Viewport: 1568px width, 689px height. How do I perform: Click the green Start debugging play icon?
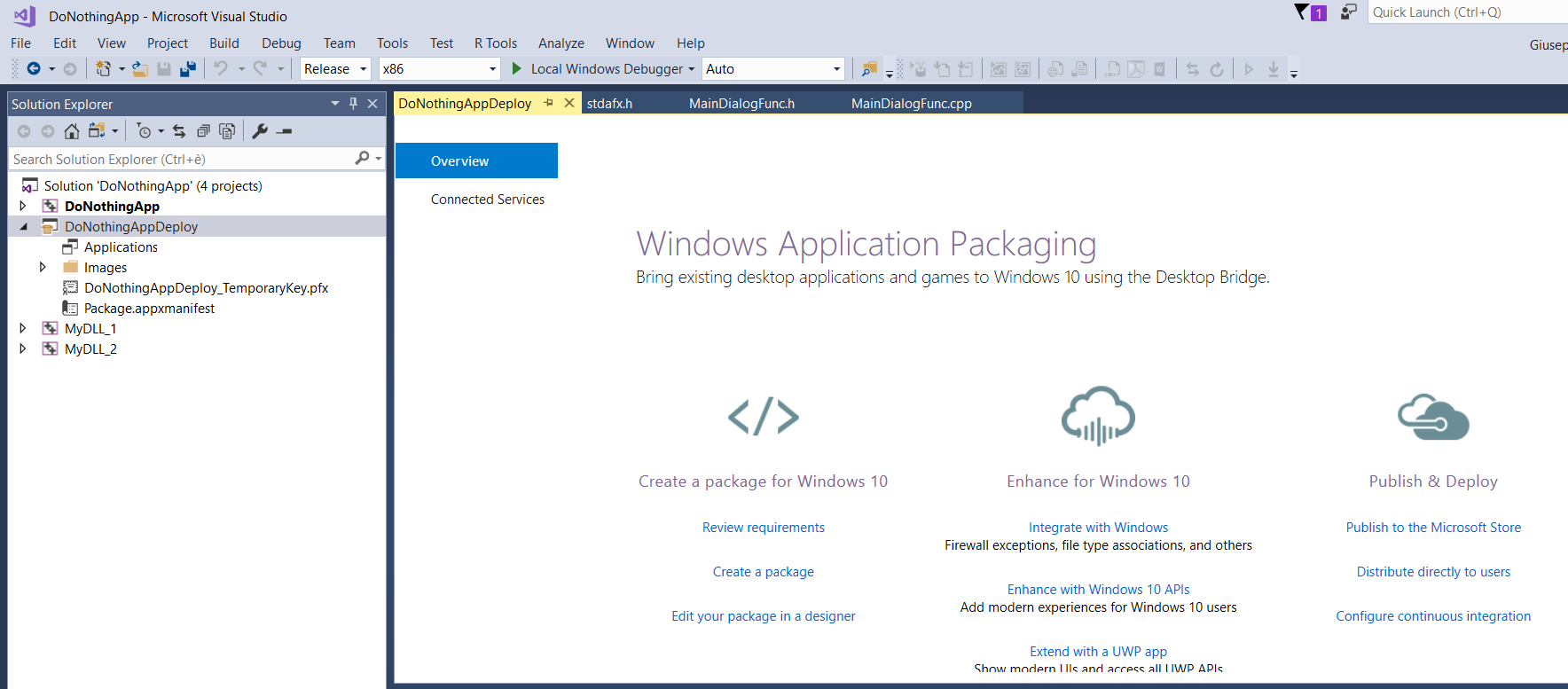point(517,68)
